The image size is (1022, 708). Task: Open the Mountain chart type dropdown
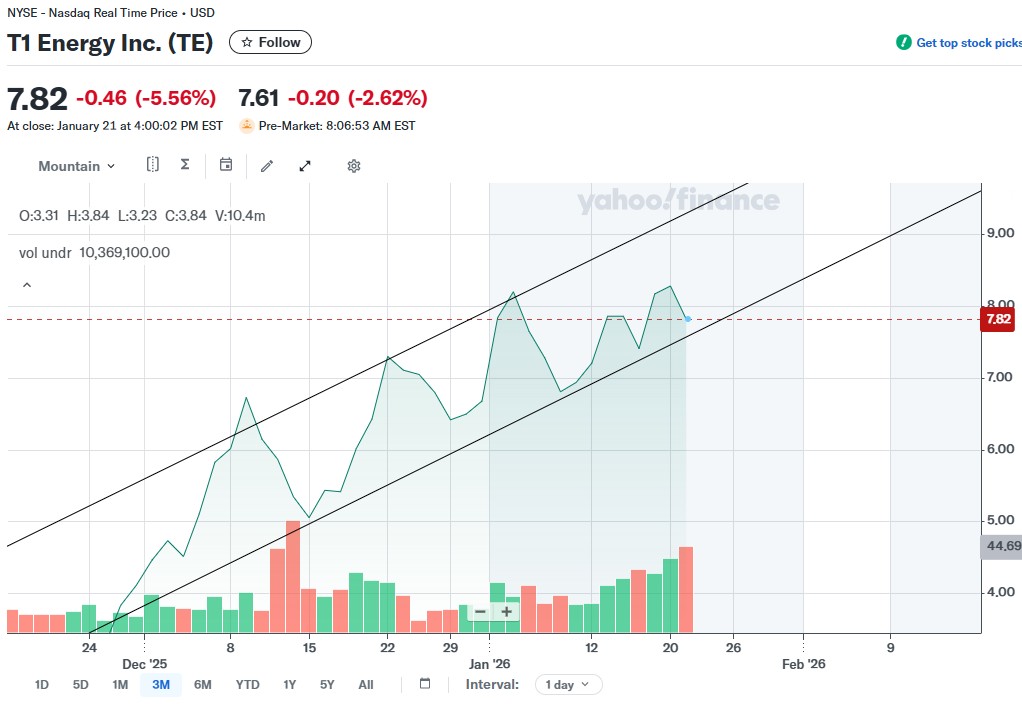click(x=76, y=166)
